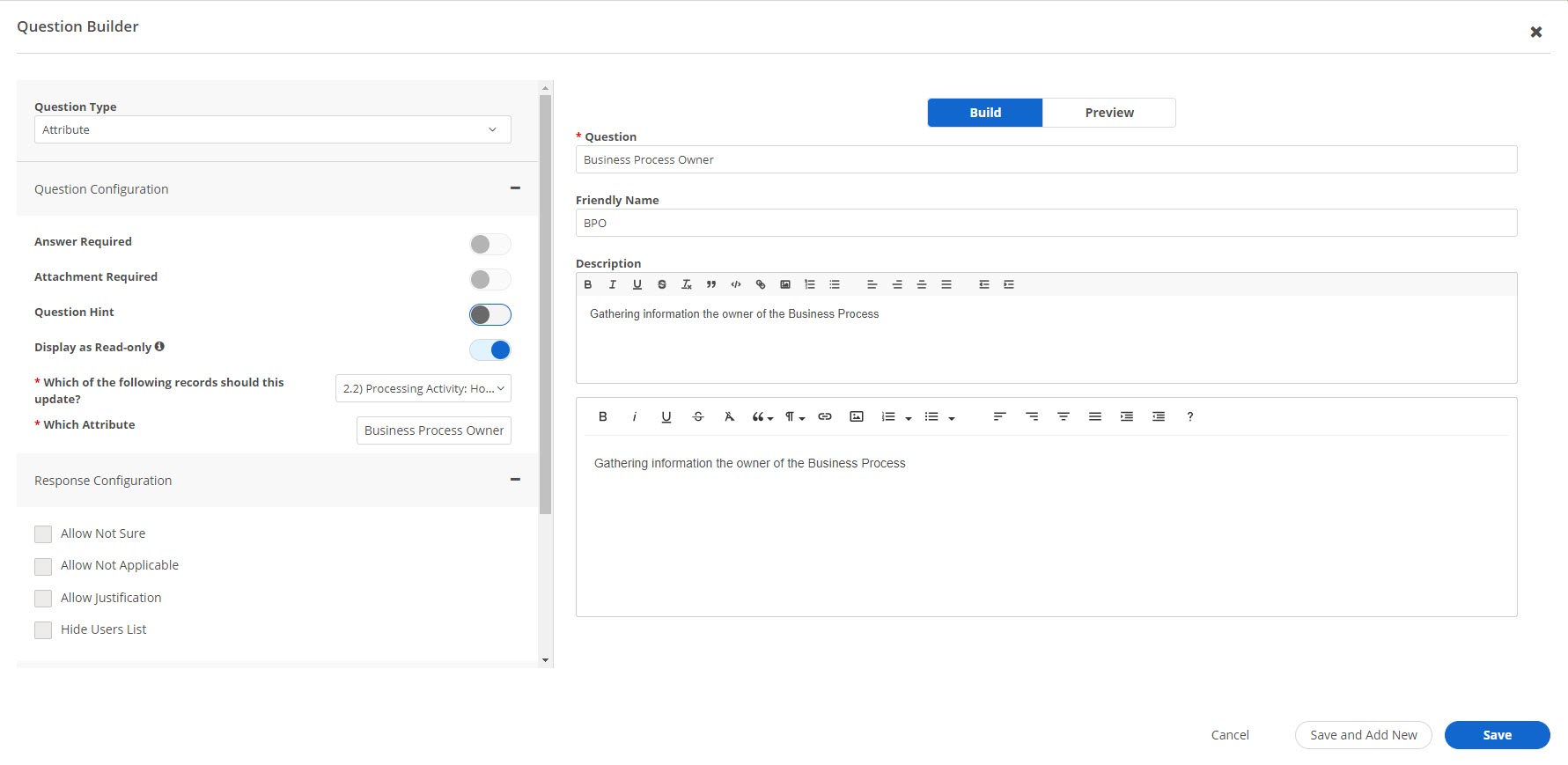The image size is (1568, 765).
Task: Open paragraph format menu in lower editor toolbar
Action: coord(794,416)
